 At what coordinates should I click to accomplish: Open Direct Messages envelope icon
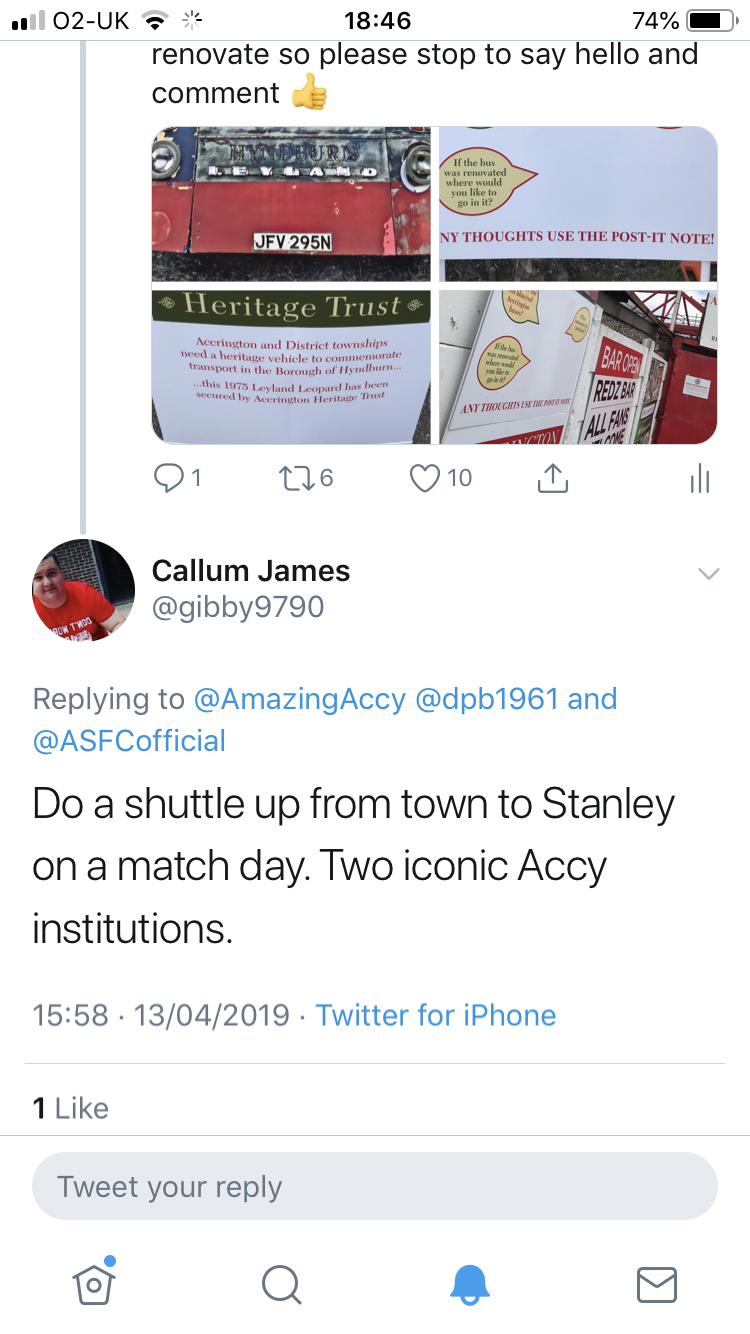click(x=657, y=1284)
